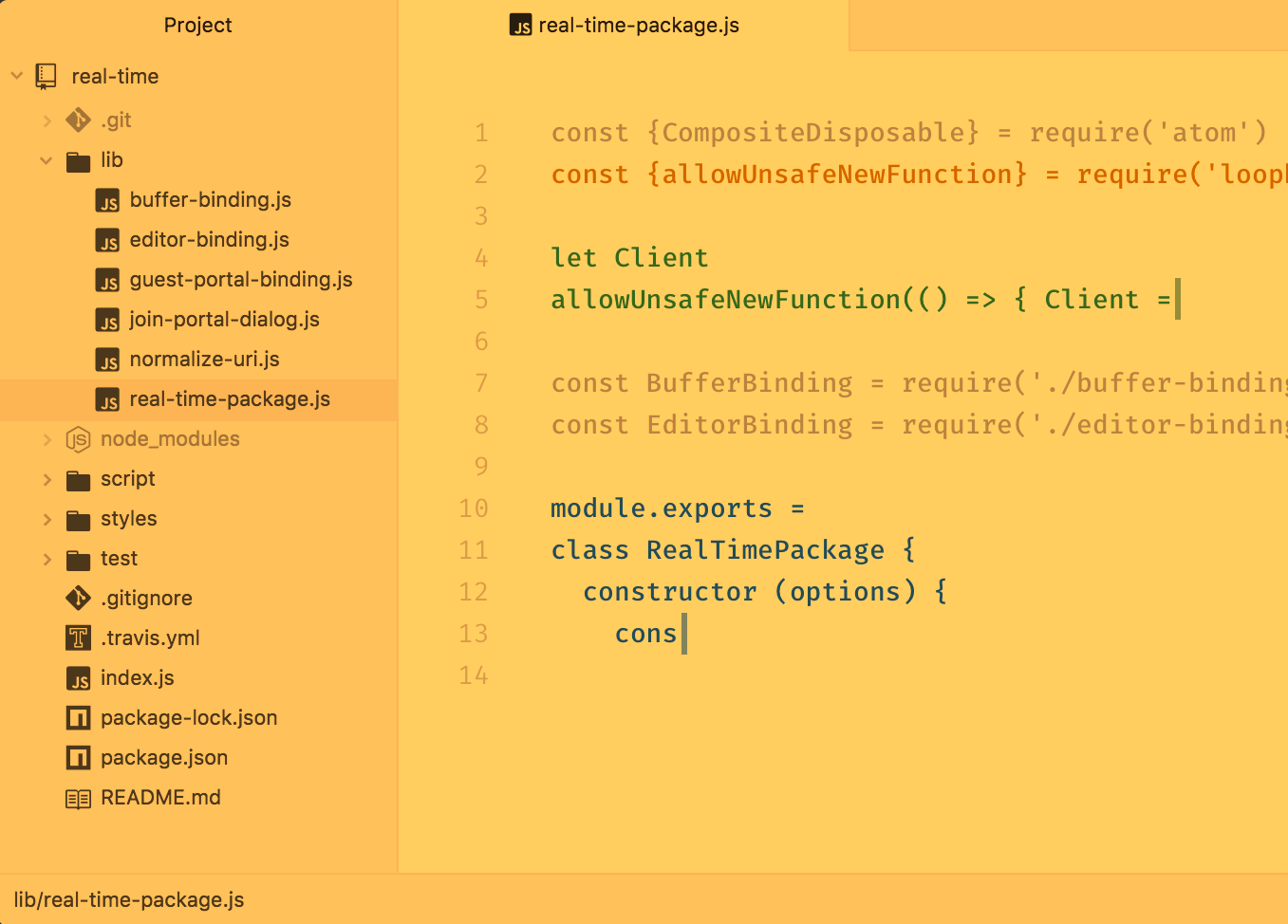This screenshot has width=1288, height=924.
Task: Select the styles folder name
Action: [x=129, y=519]
